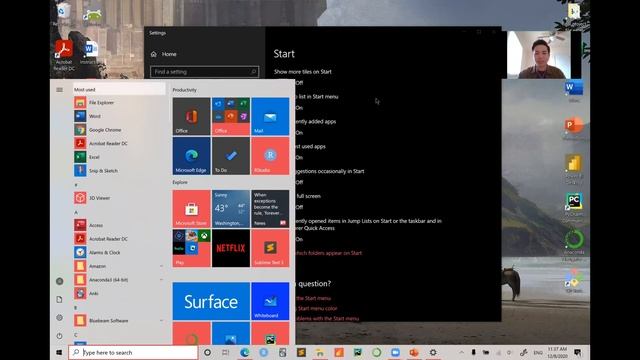Open Microsoft Edge from the taskbar
The height and width of the screenshot is (360, 640).
[244, 352]
